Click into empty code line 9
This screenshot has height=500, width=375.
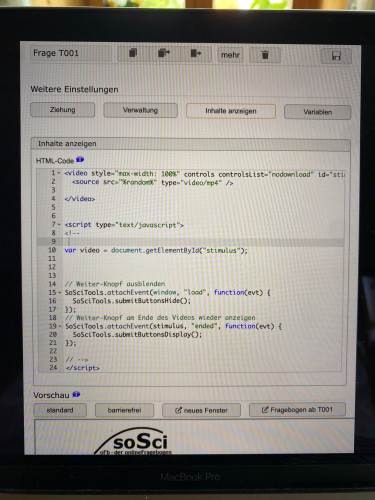pyautogui.click(x=203, y=241)
